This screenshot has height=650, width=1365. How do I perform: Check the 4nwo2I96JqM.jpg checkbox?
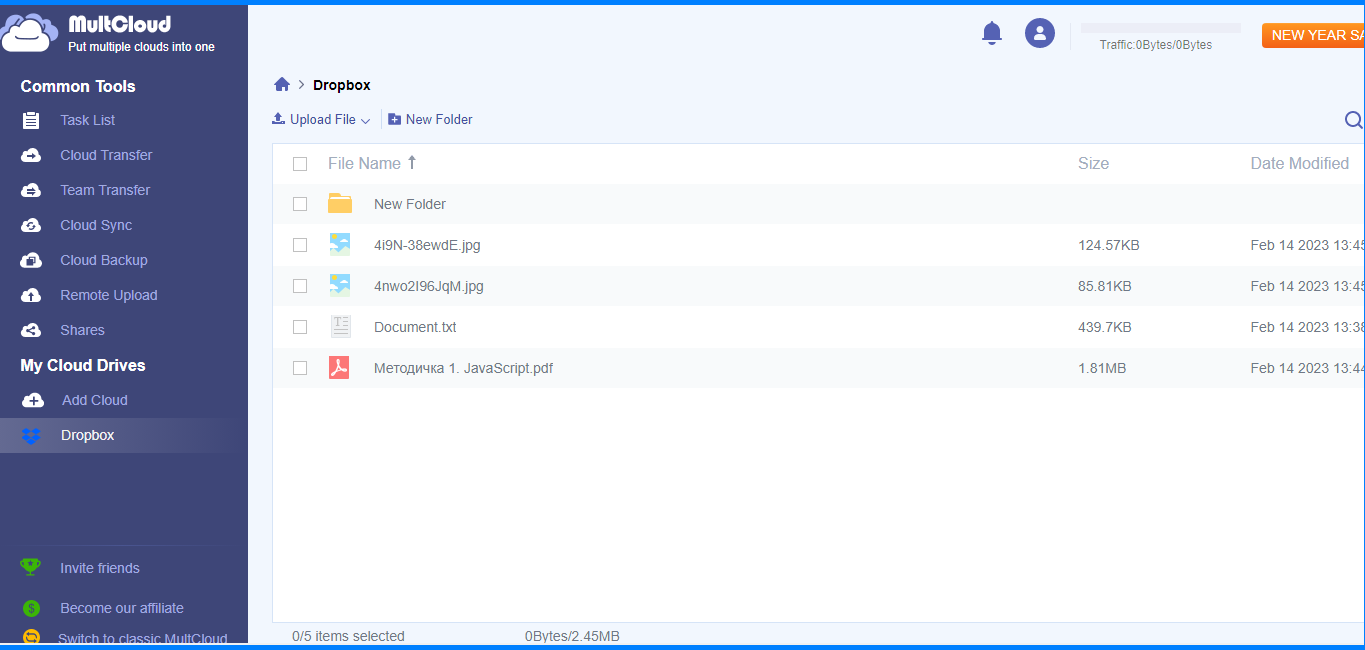(x=300, y=286)
